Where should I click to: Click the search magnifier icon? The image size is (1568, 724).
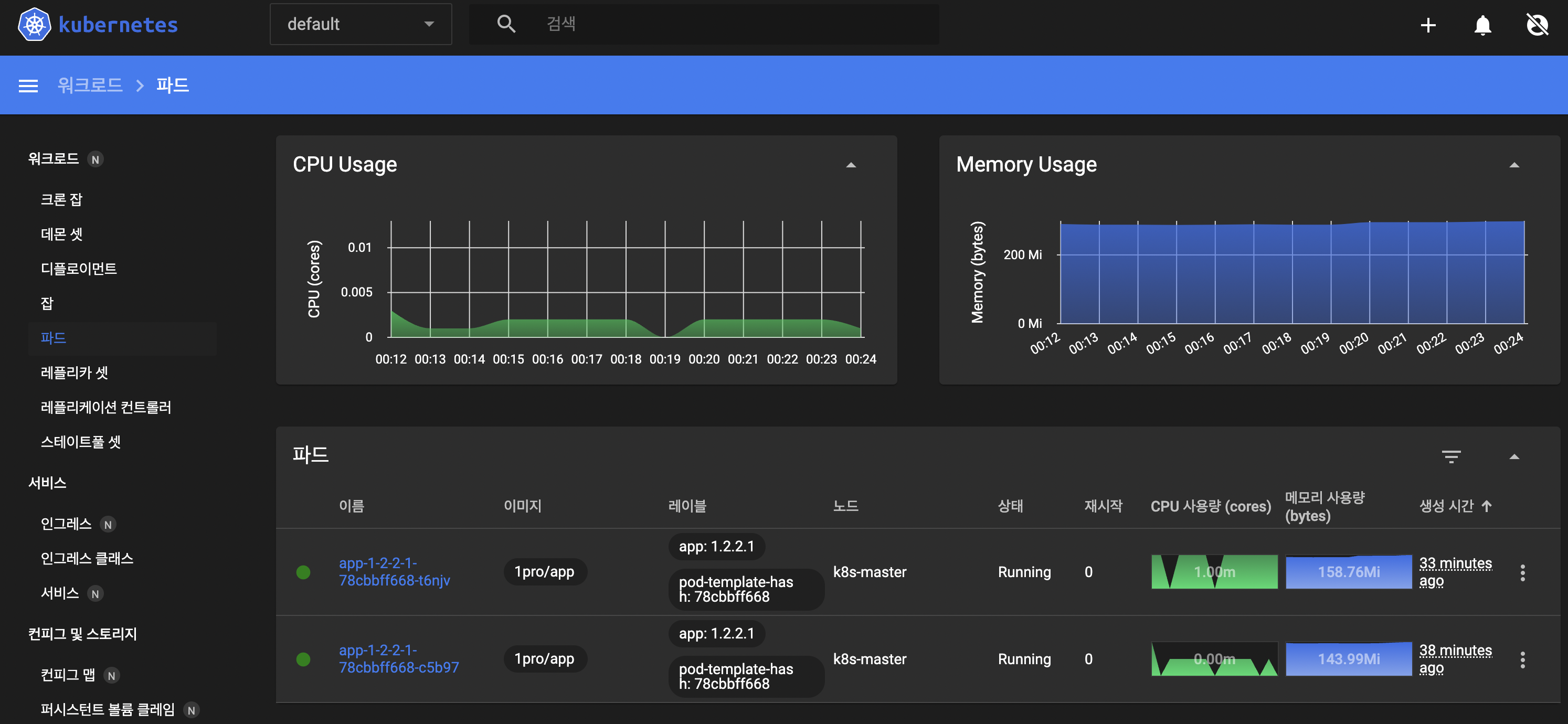click(506, 24)
